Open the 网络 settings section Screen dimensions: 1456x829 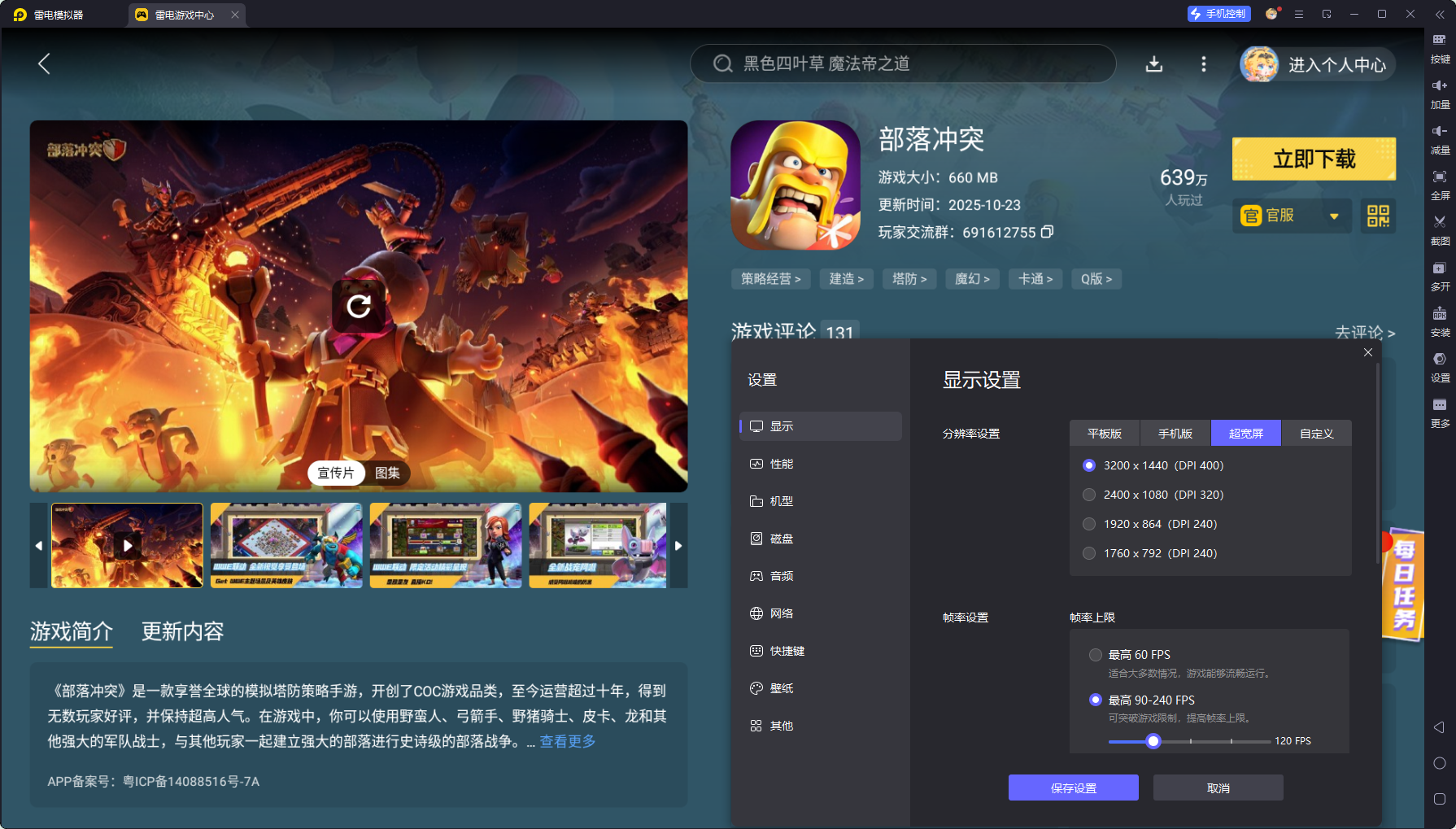[782, 613]
